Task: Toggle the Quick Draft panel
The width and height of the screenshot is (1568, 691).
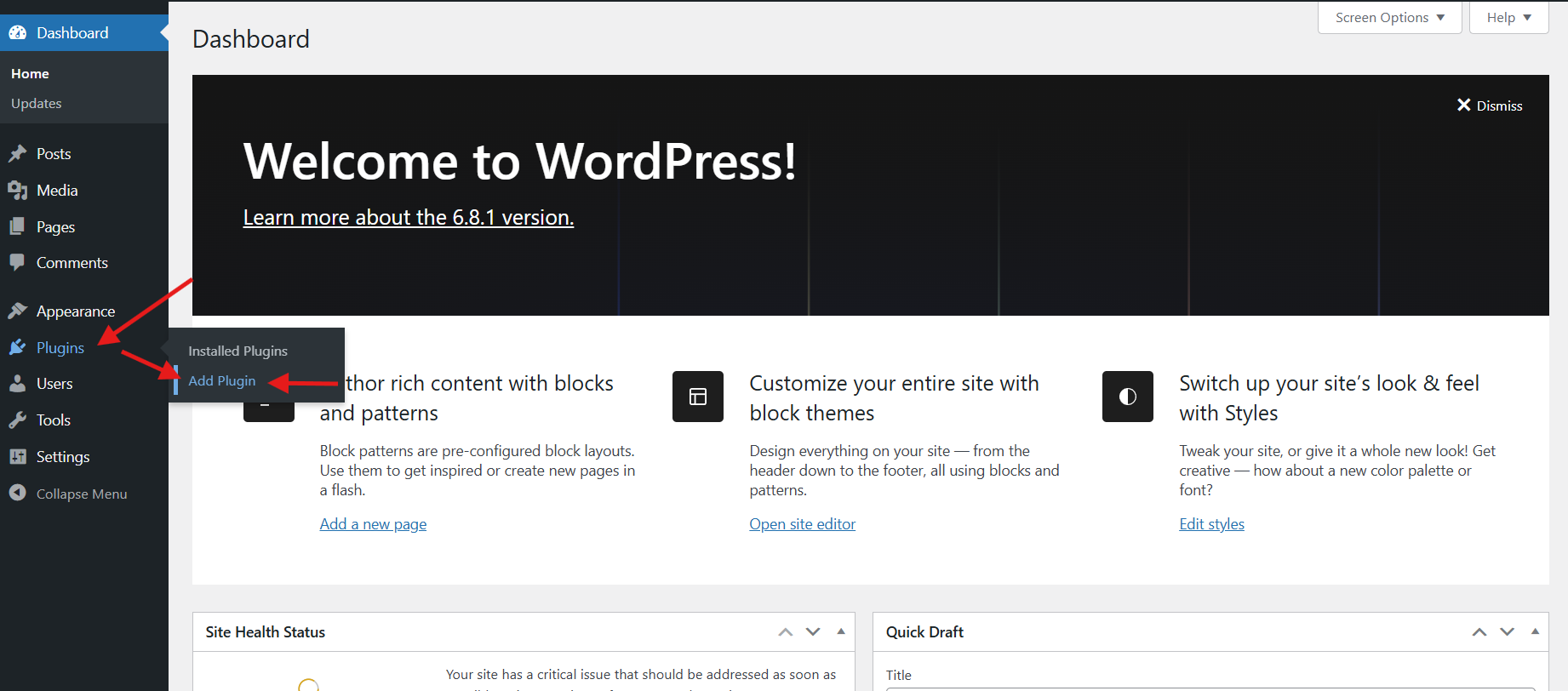Action: (1535, 631)
